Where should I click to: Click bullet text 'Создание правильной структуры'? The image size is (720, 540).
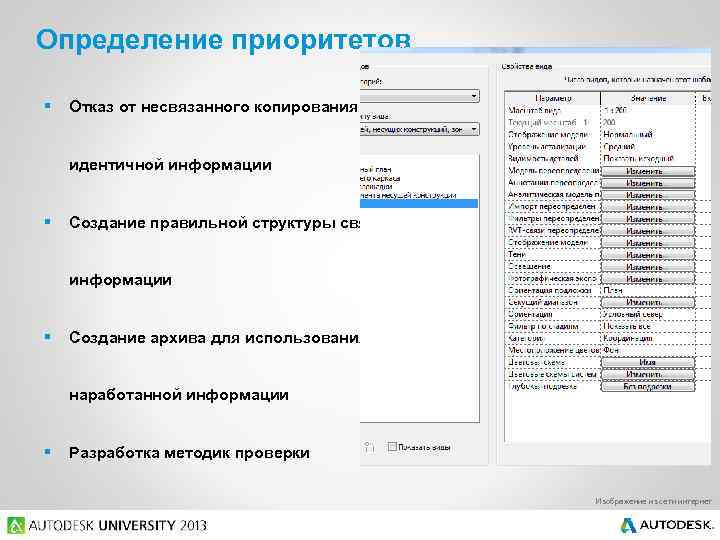[x=202, y=223]
